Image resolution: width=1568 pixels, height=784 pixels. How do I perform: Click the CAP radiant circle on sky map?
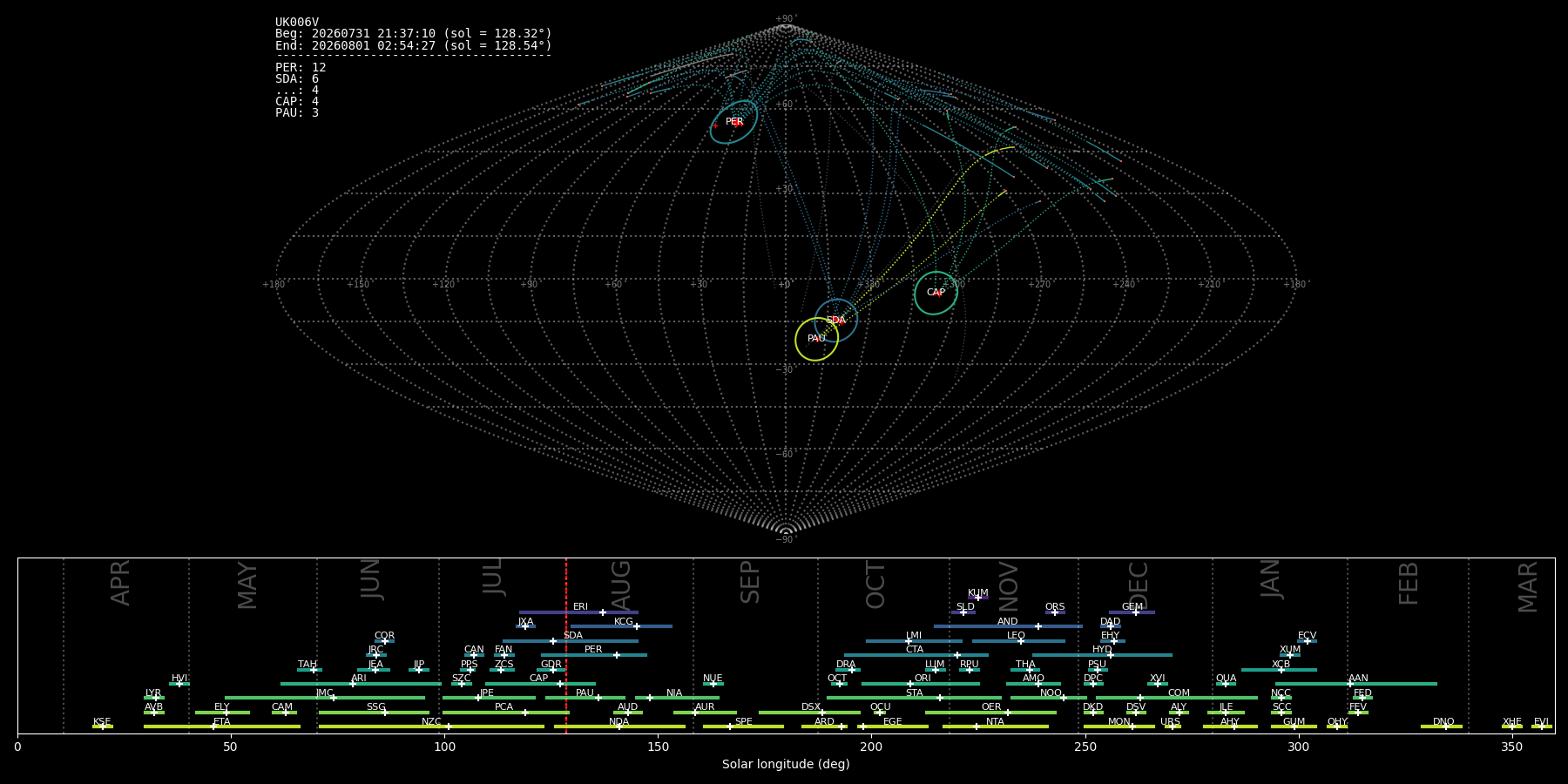(x=936, y=293)
